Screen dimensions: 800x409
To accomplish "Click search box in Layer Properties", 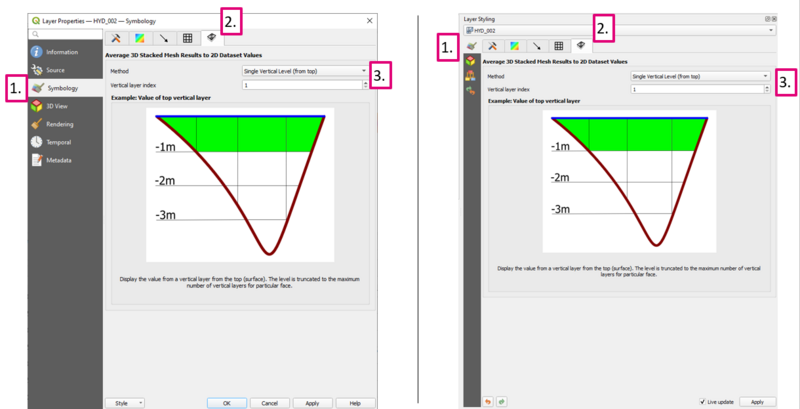I will tap(65, 34).
